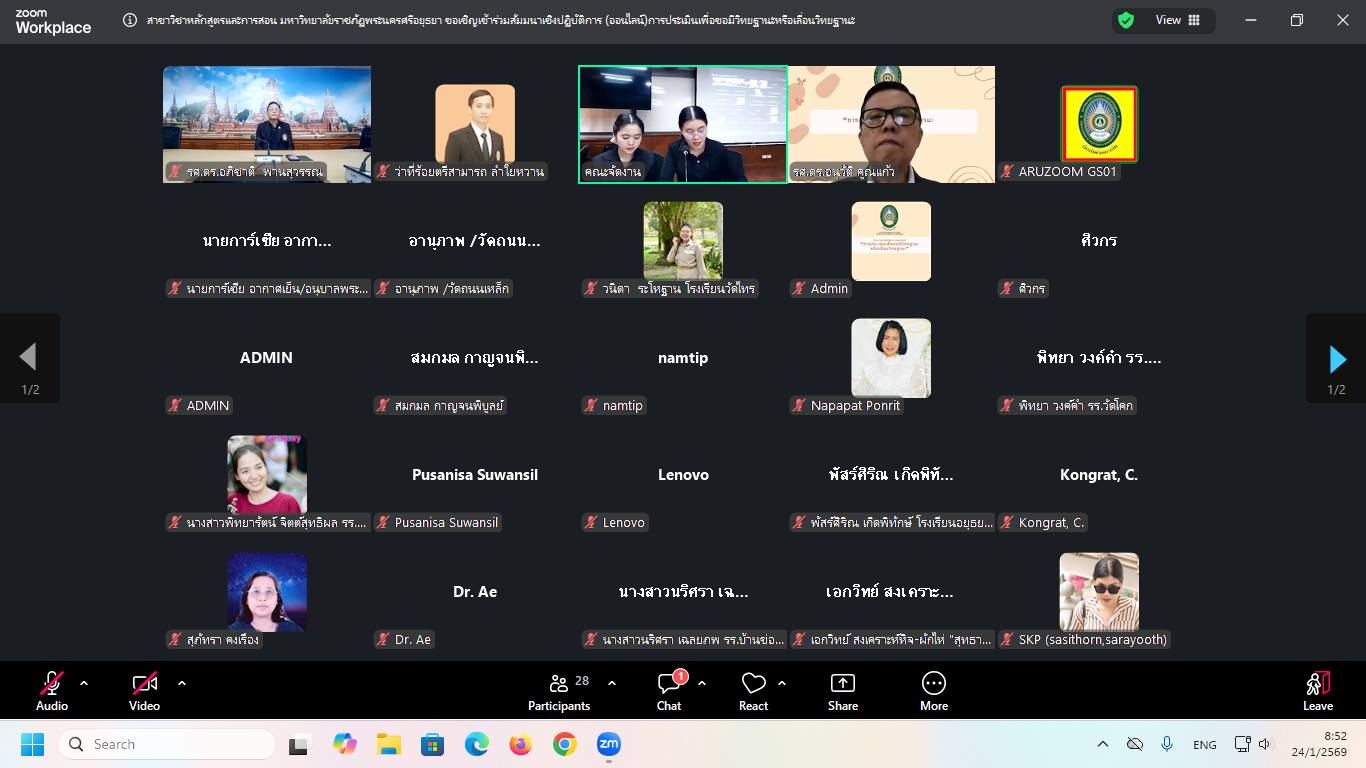Click the Share screen icon
Viewport: 1366px width, 768px height.
843,684
